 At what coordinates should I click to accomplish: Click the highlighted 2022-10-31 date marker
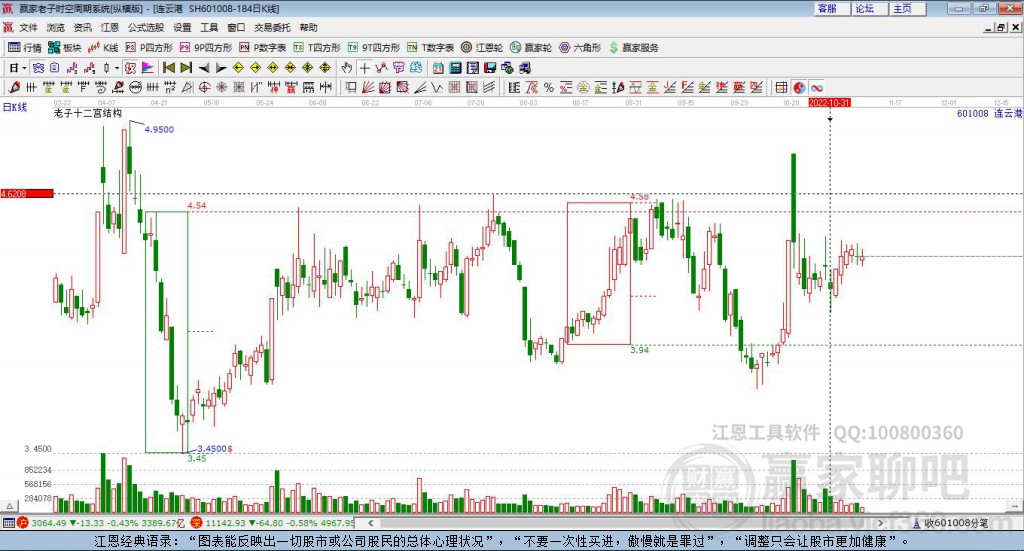[x=829, y=103]
